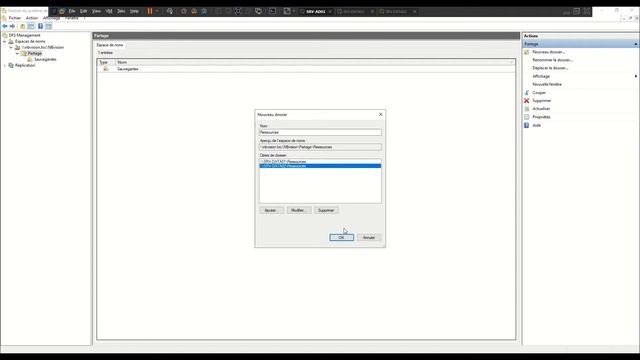Collapse the Espaces de noms tree node
This screenshot has height=360, width=640.
tap(4, 41)
